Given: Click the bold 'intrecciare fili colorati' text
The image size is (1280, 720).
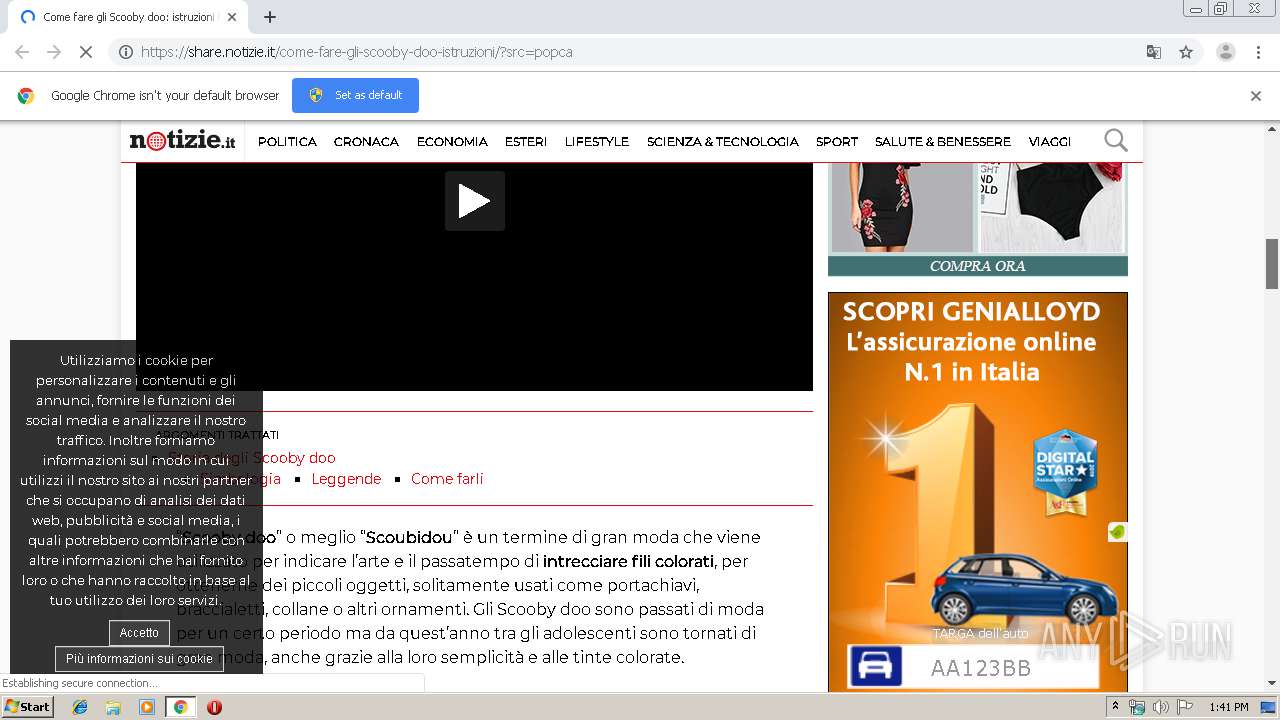Looking at the screenshot, I should 628,561.
